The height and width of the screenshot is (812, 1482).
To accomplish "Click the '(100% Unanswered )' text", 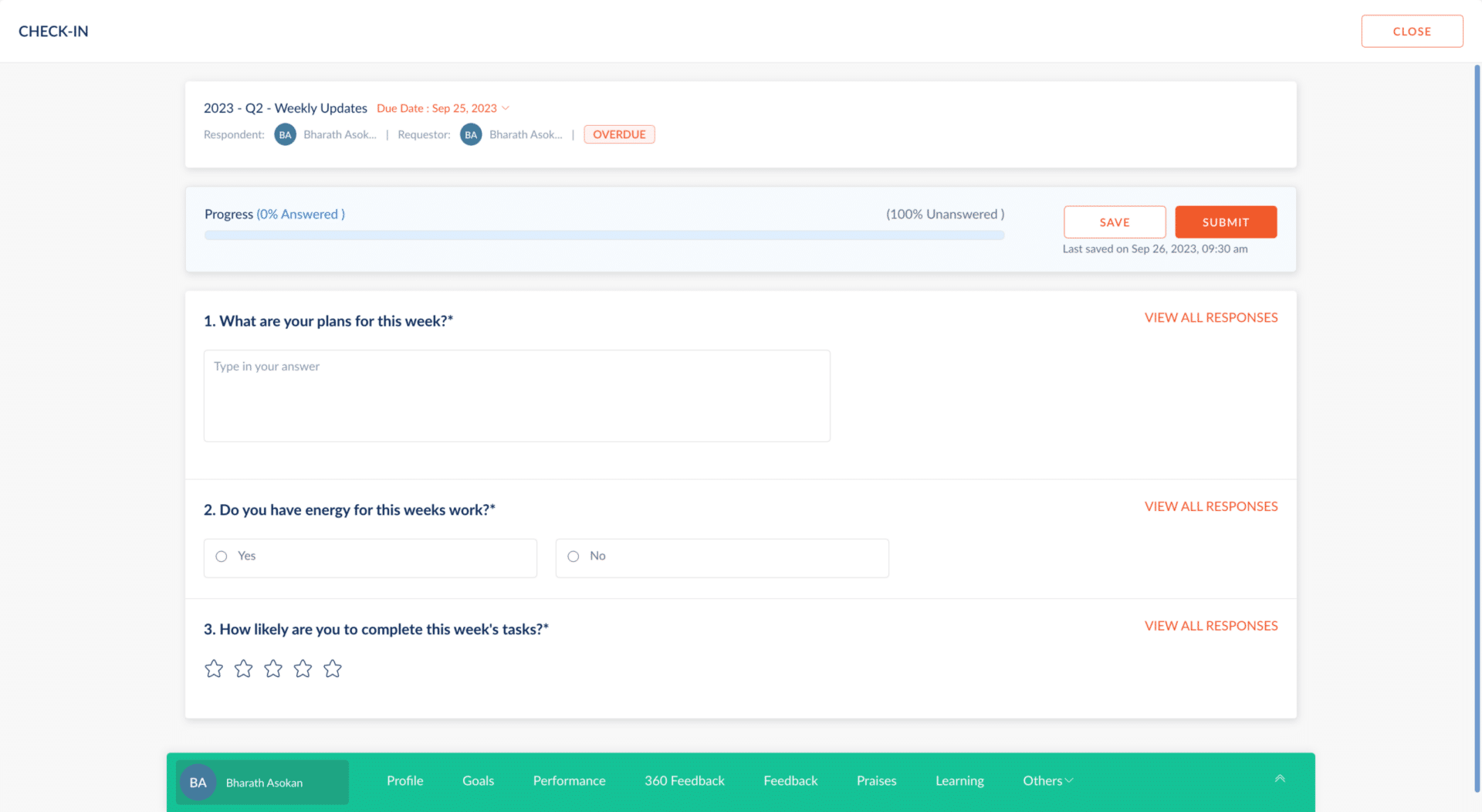I will (945, 215).
